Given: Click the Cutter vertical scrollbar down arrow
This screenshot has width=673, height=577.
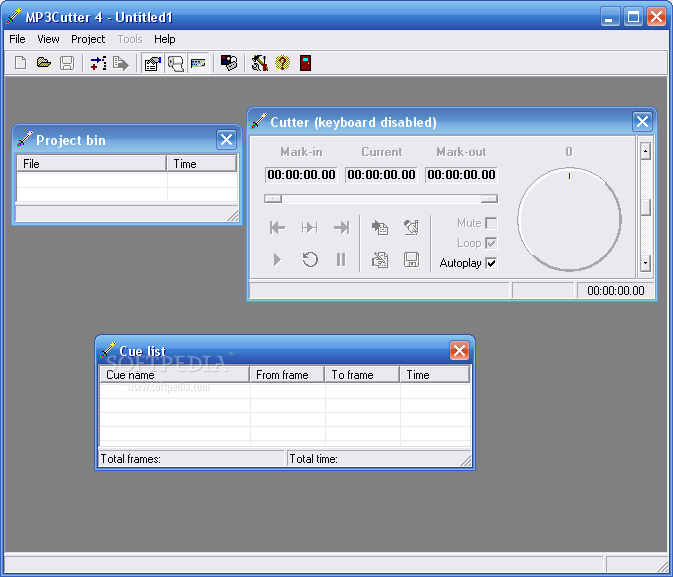Looking at the screenshot, I should (x=645, y=263).
